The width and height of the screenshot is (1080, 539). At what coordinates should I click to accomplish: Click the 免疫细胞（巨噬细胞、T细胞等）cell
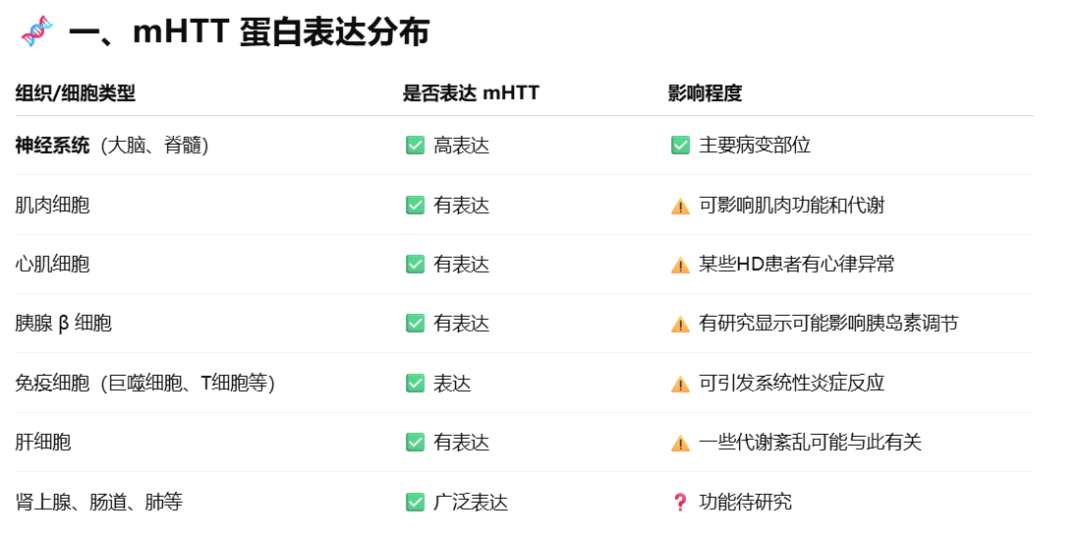click(x=145, y=383)
